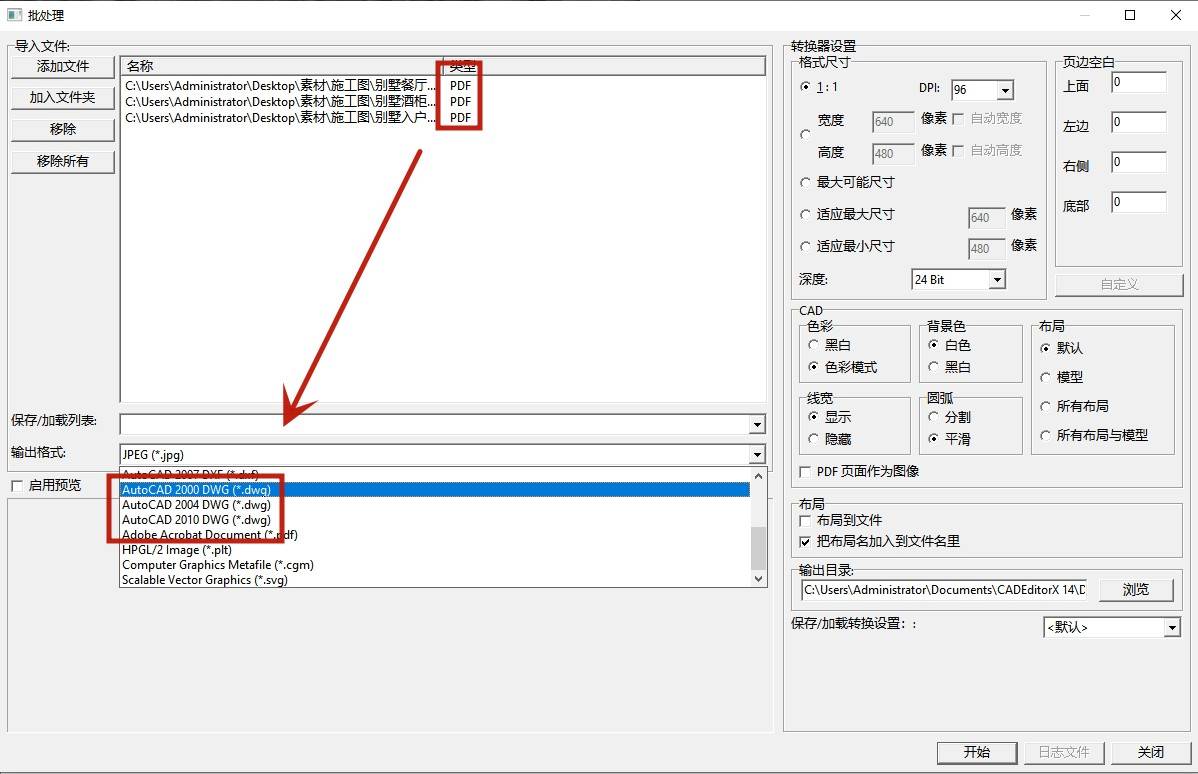Viewport: 1198px width, 774px height.
Task: Click format list scrollbar down arrow
Action: click(758, 579)
